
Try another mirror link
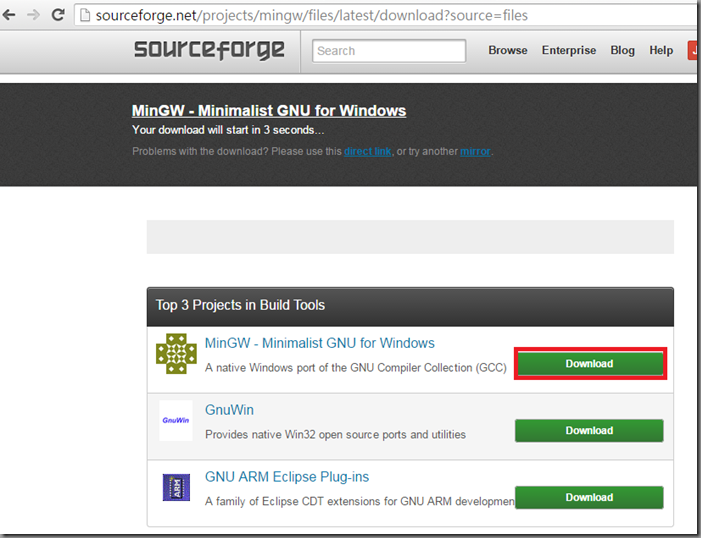pyautogui.click(x=475, y=151)
